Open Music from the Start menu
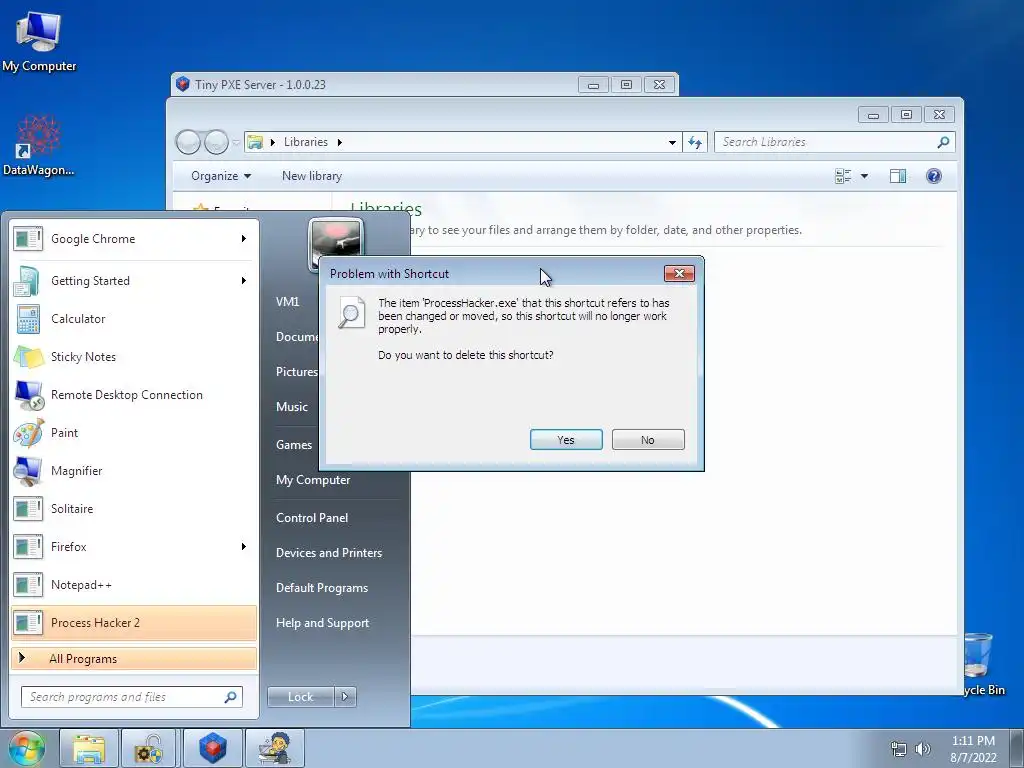 [x=291, y=407]
